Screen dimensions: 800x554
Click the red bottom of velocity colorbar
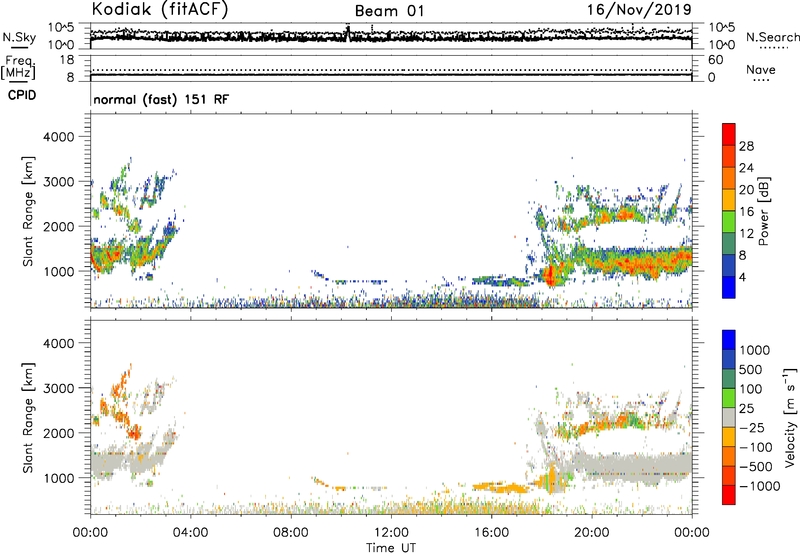click(x=729, y=495)
